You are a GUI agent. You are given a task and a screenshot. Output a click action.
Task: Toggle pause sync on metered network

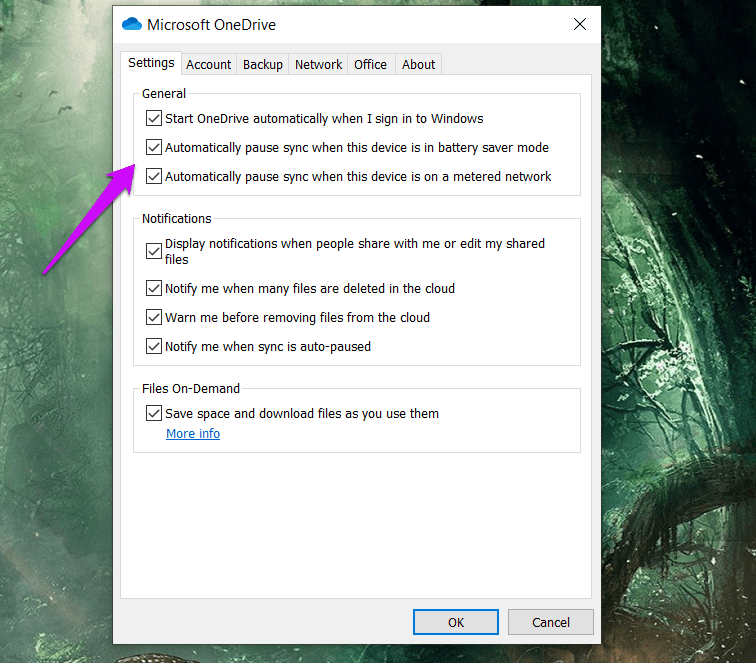[x=154, y=176]
